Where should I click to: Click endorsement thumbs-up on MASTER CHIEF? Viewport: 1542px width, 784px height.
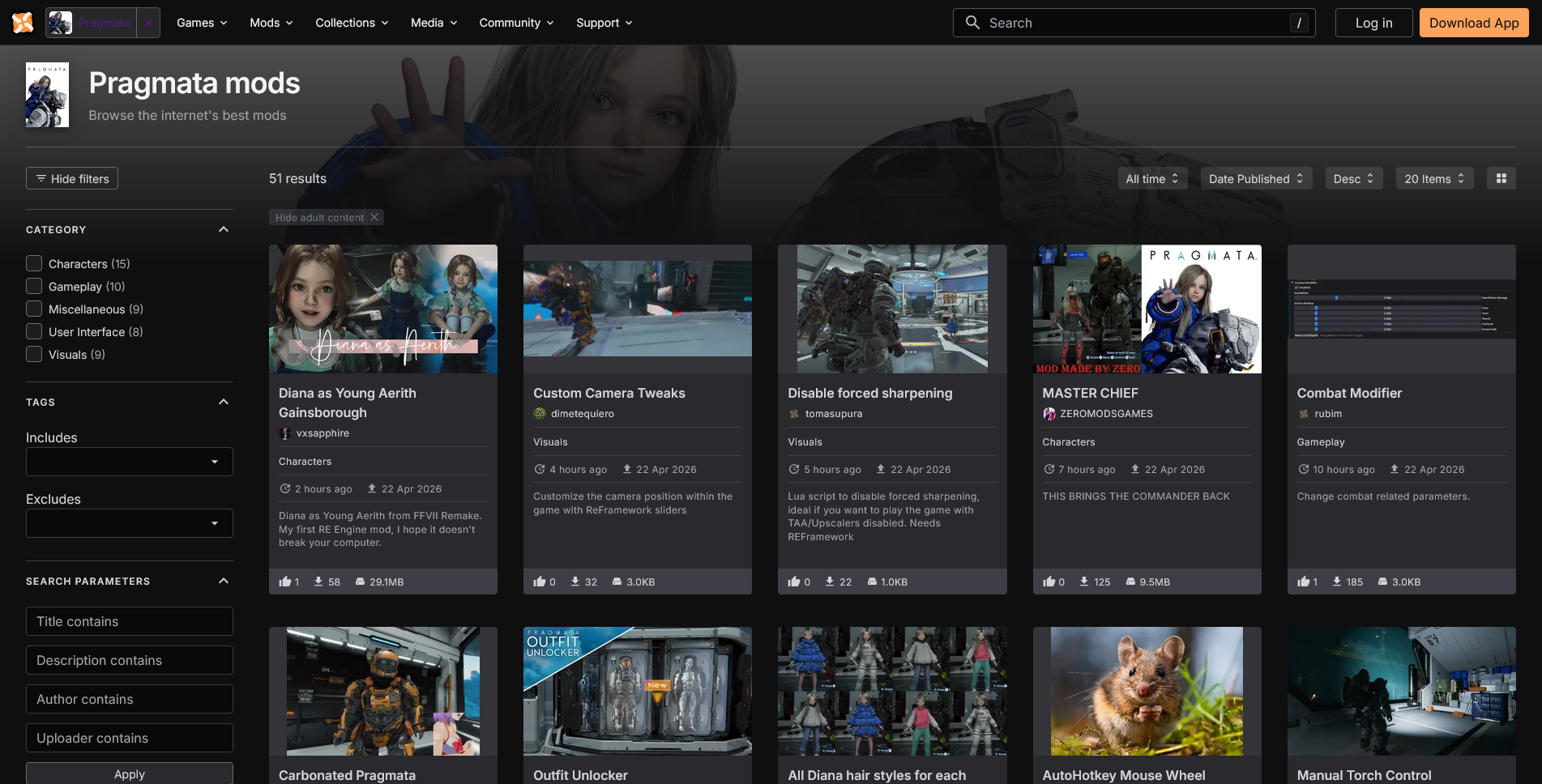pyautogui.click(x=1049, y=582)
